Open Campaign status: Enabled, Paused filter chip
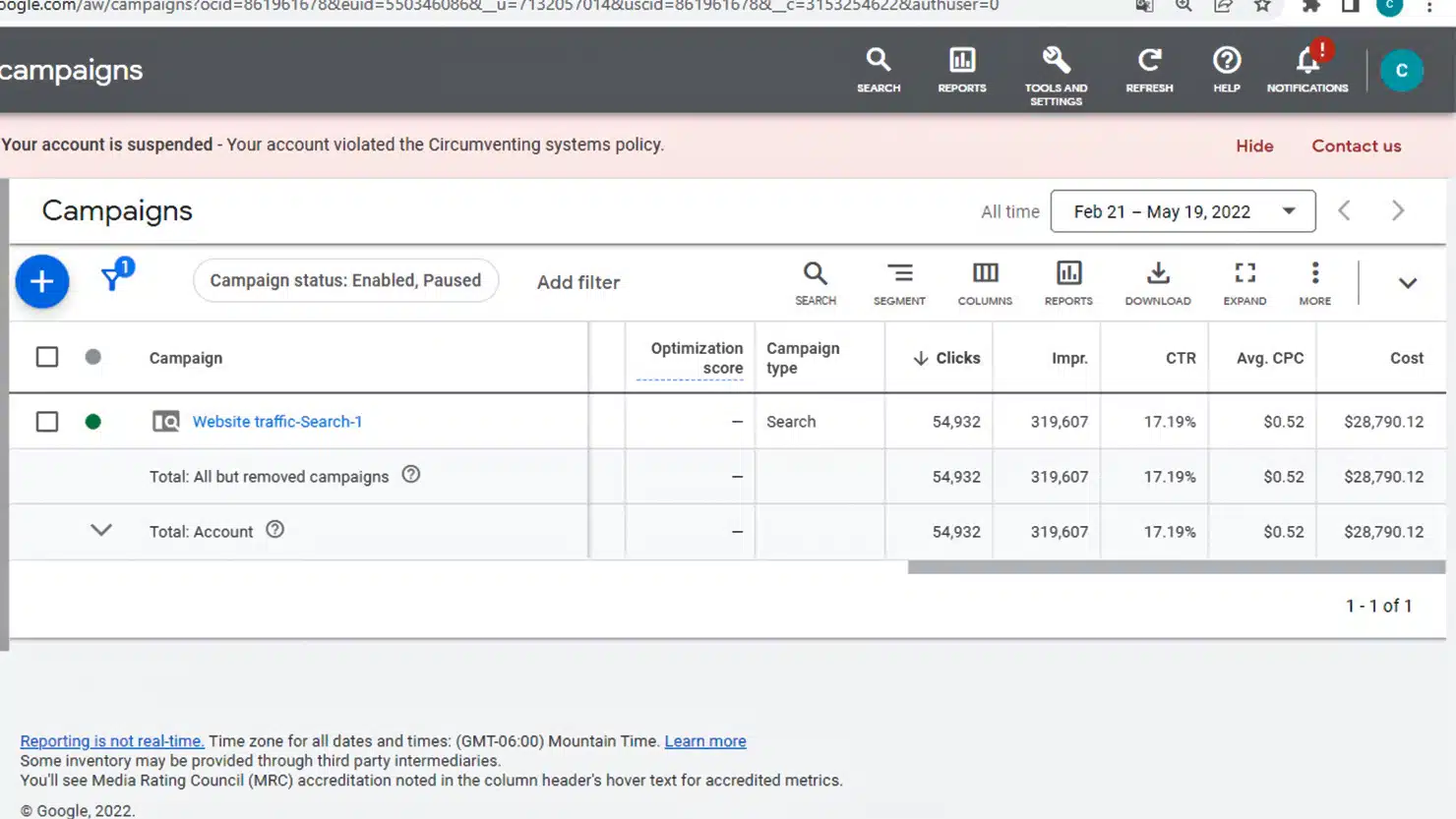Viewport: 1456px width, 819px height. point(345,280)
